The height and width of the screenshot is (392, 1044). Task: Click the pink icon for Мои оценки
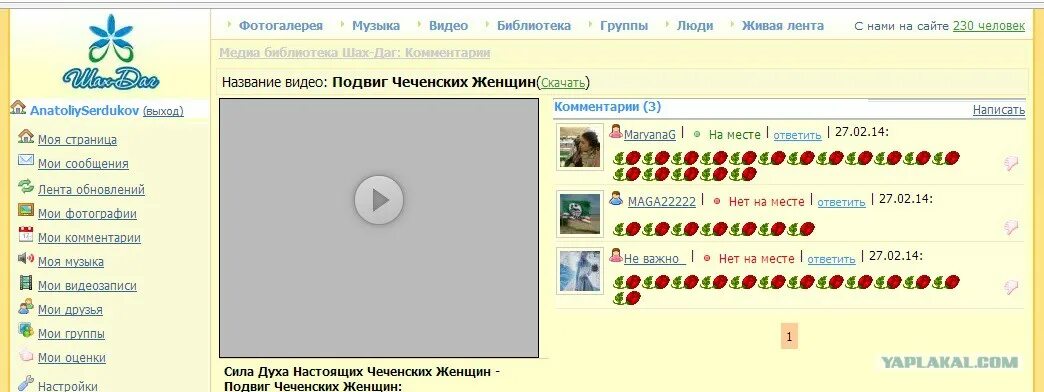[x=26, y=355]
